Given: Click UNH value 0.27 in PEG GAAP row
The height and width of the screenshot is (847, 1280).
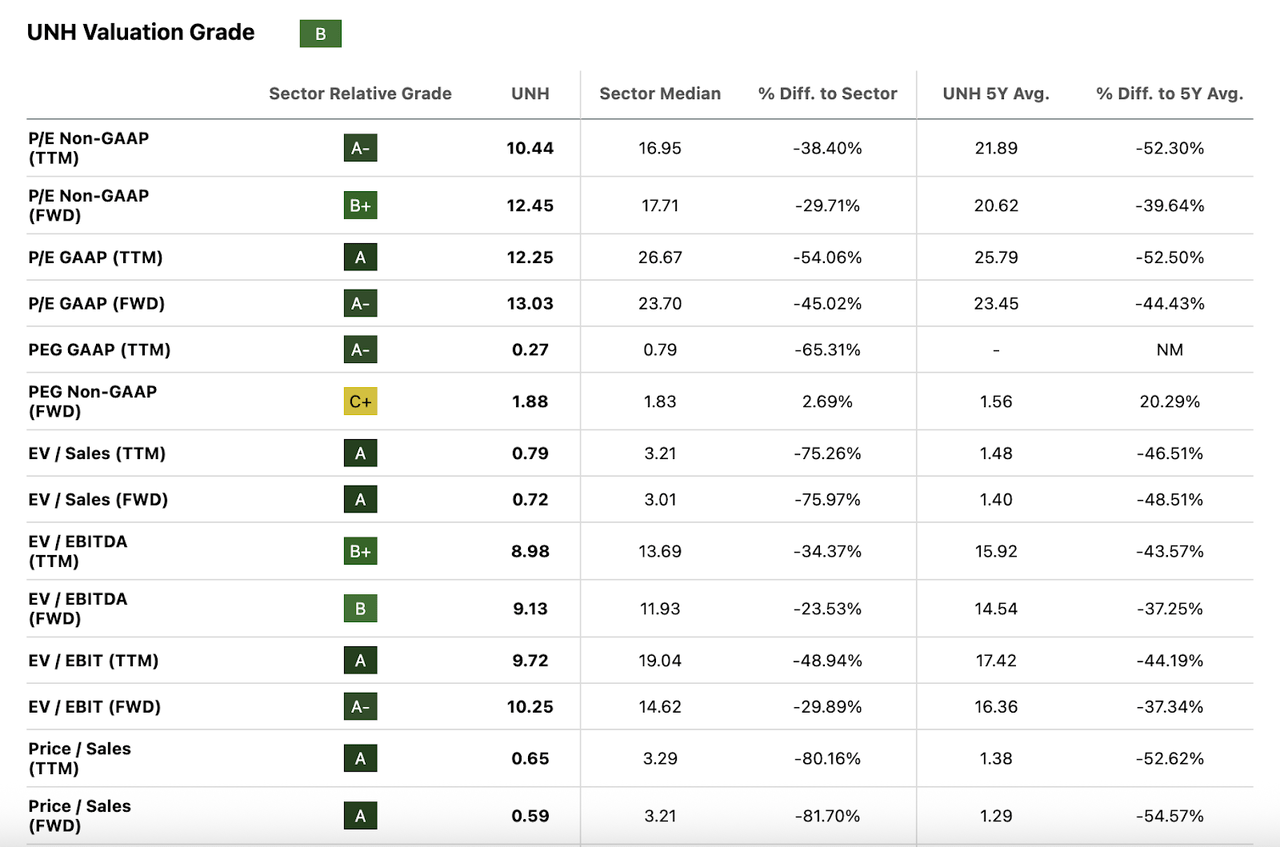Looking at the screenshot, I should tap(530, 350).
